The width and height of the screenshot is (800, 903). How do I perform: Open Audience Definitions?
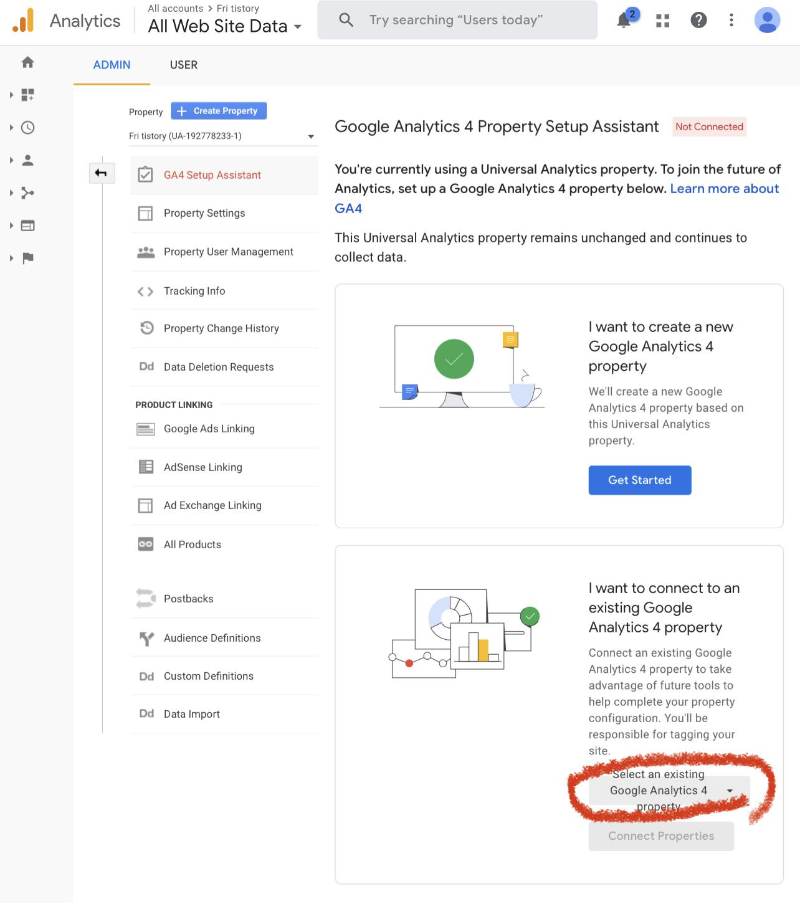224,638
